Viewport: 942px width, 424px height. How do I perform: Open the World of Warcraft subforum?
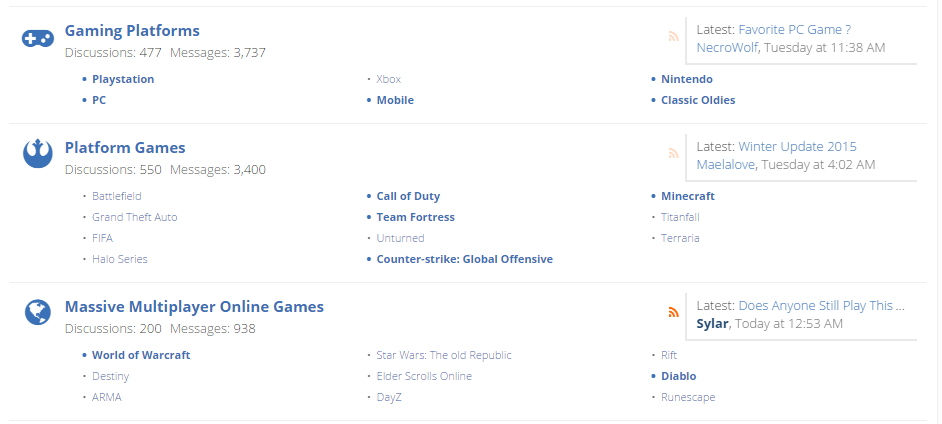coord(141,355)
